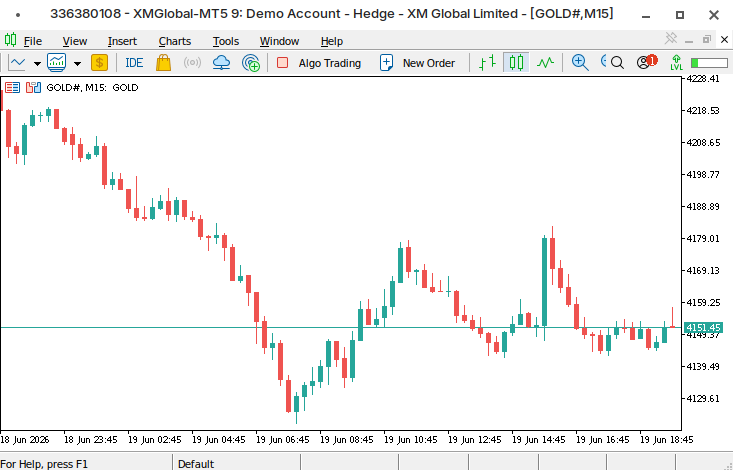Click the 19 Jun 12:45 time label
Viewport: 733px width, 470px height.
tap(474, 440)
